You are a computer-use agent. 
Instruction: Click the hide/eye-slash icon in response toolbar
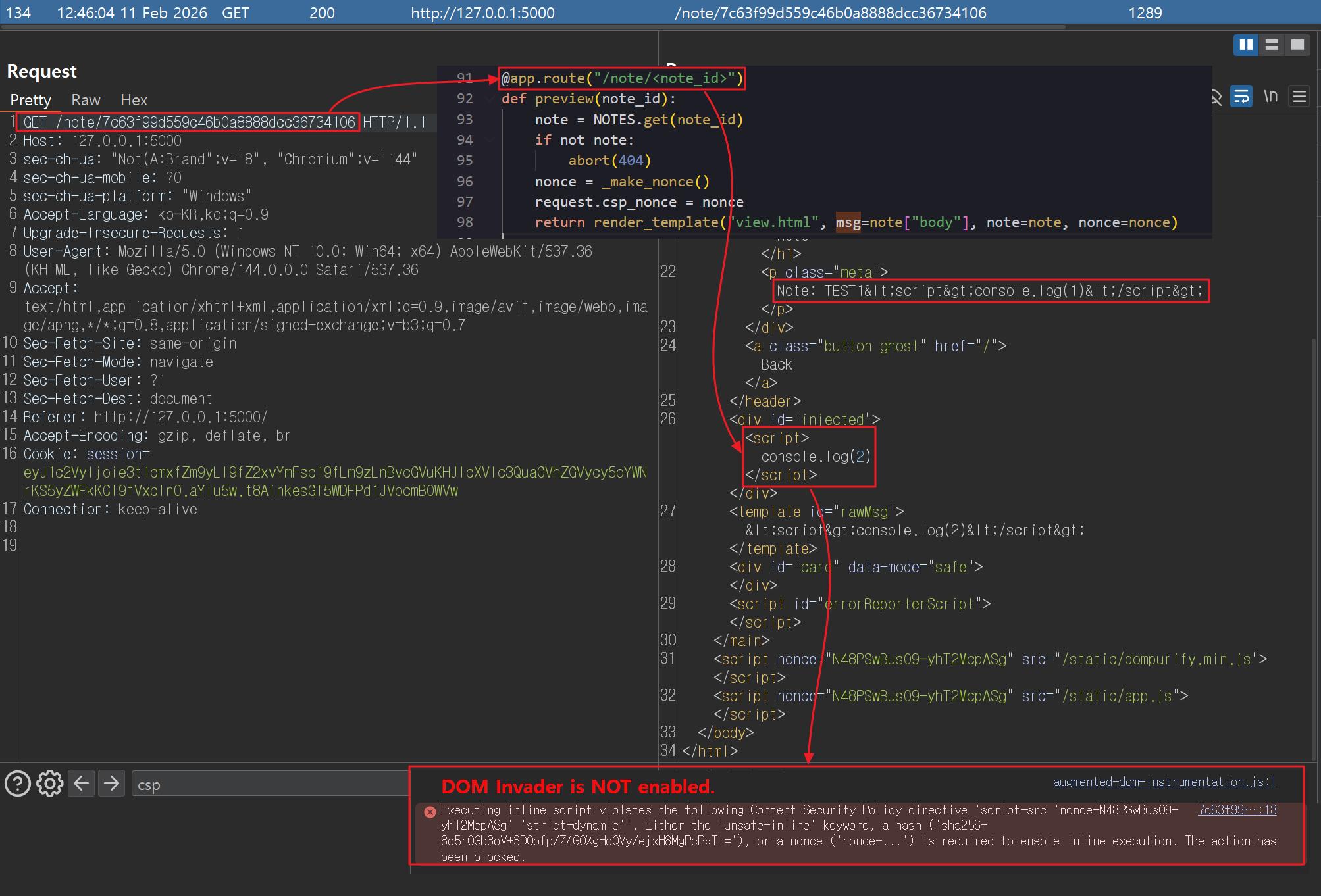pos(1216,97)
